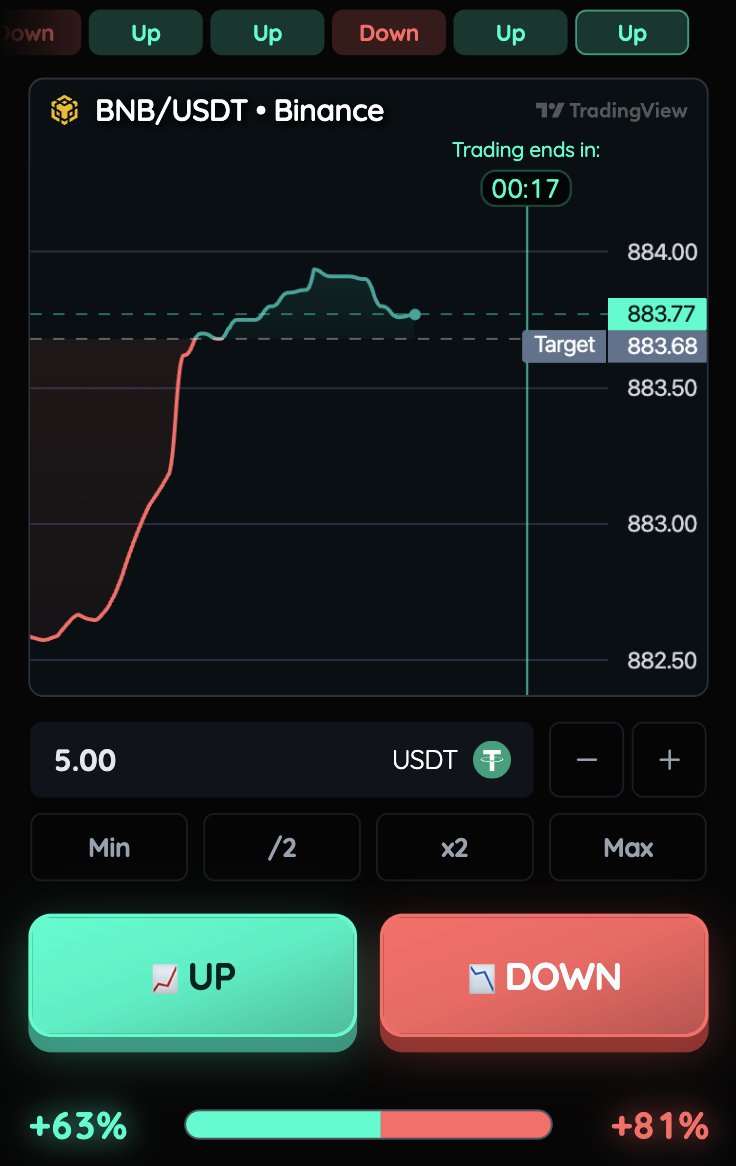
Task: Select the outlined highlighted Up round pill
Action: [x=632, y=33]
